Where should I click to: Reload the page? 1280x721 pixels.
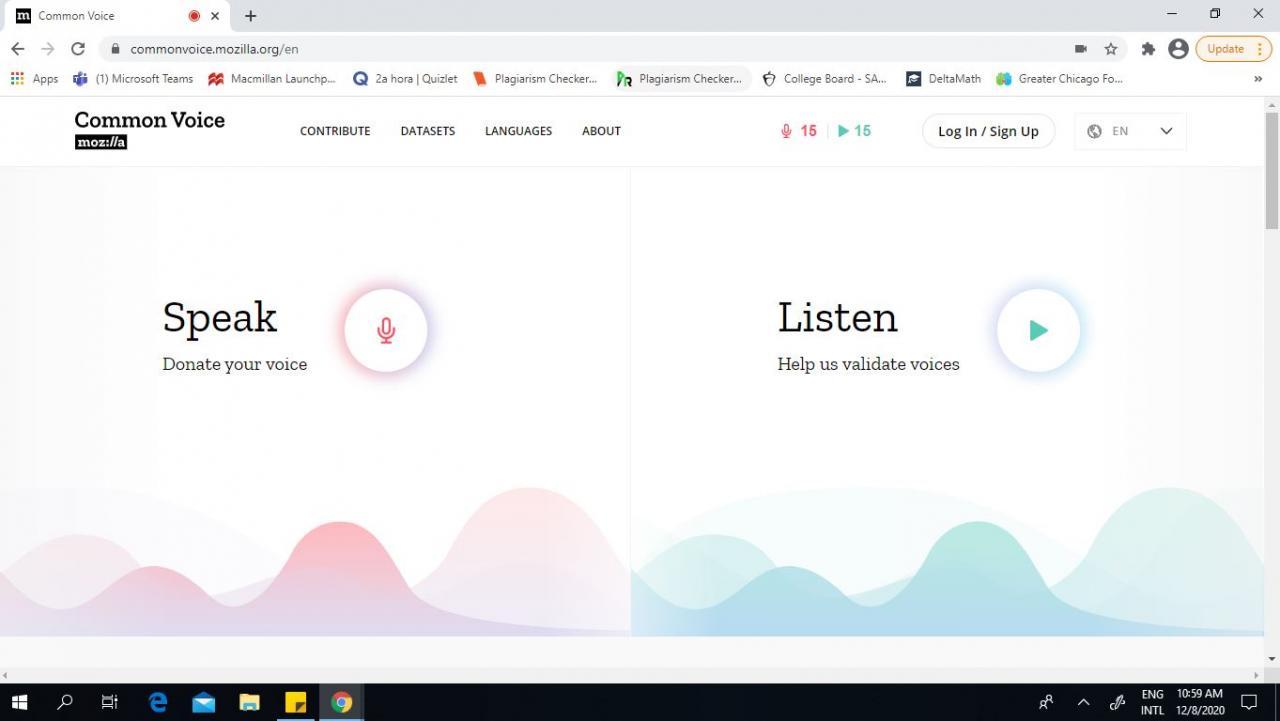(x=77, y=48)
